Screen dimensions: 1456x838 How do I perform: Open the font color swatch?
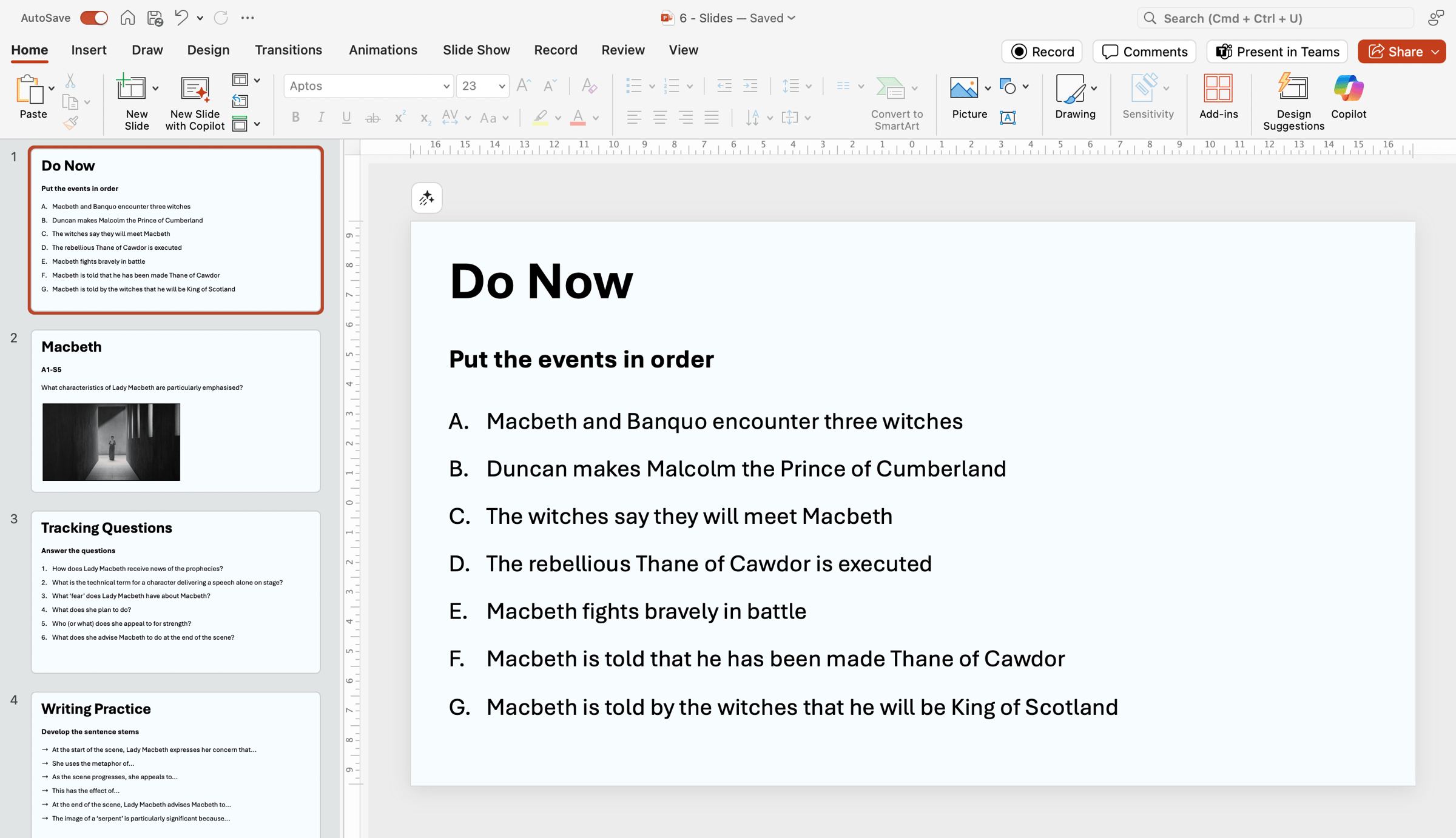tap(577, 117)
